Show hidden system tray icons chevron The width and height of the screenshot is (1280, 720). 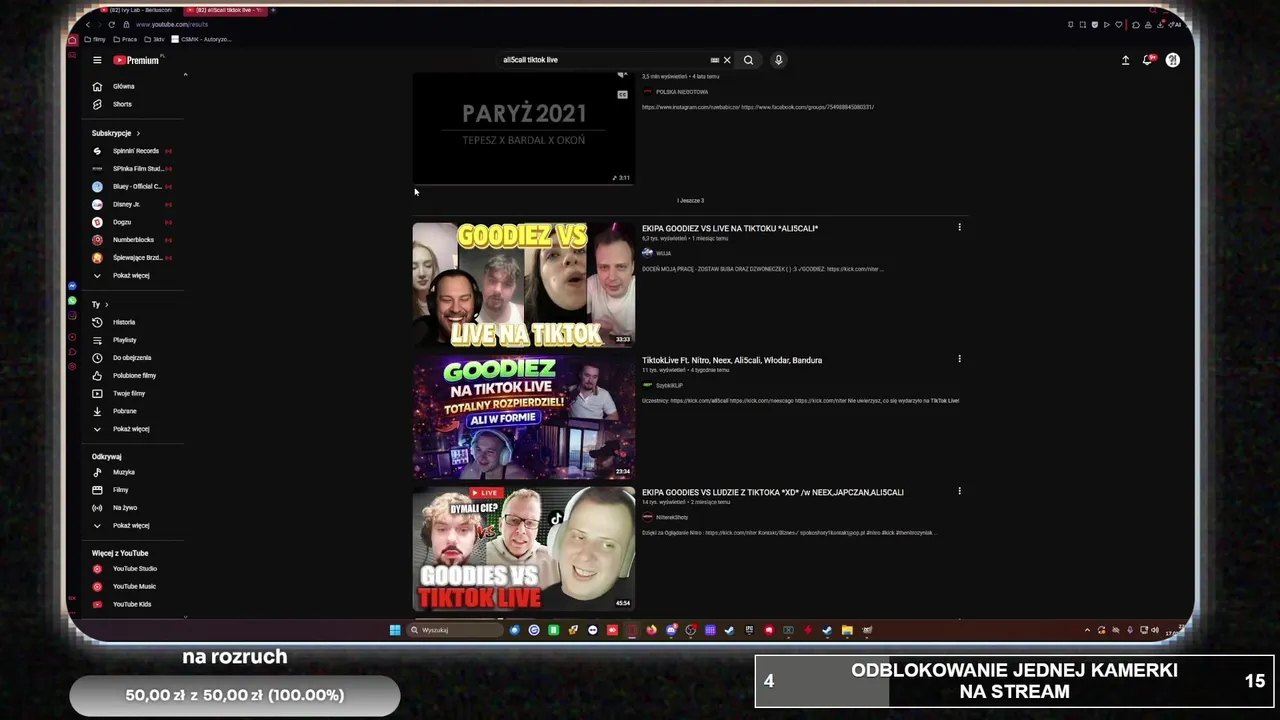pyautogui.click(x=1087, y=630)
